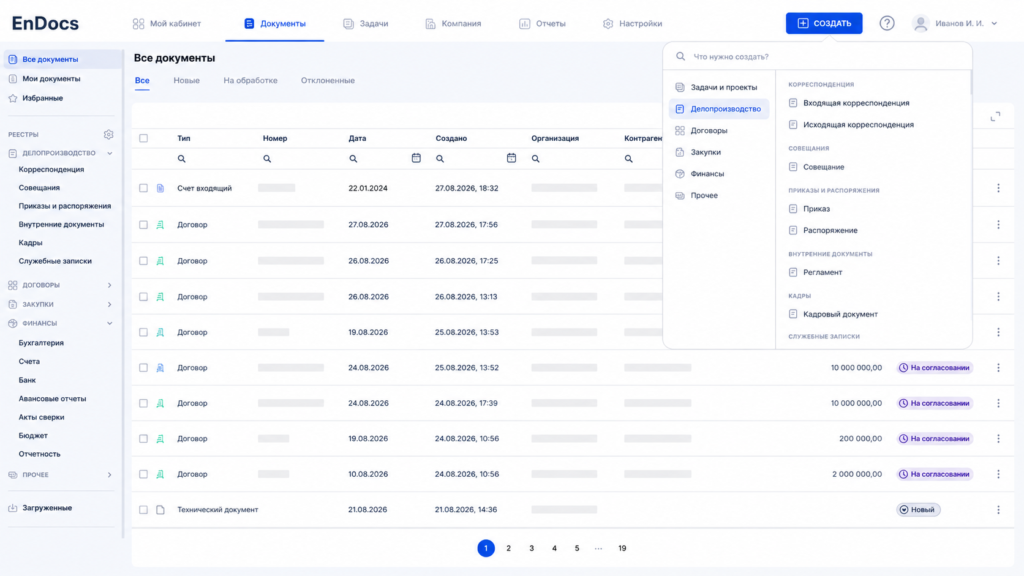
Task: Open the Задачи top navigation tab
Action: (x=366, y=24)
